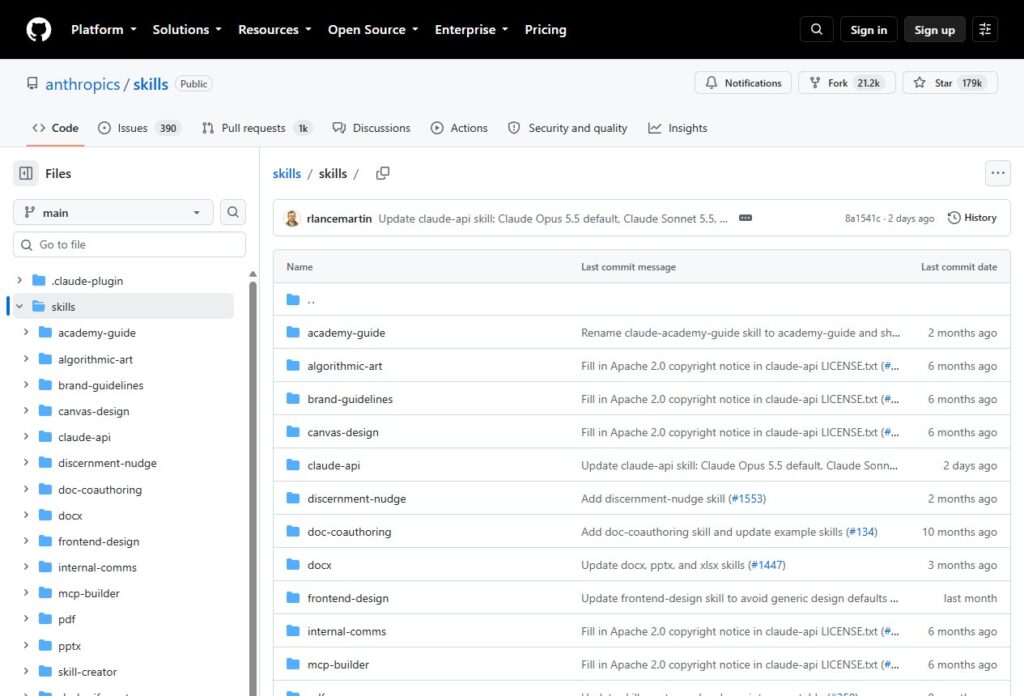1024x696 pixels.
Task: Open the Resources dropdown menu
Action: click(274, 29)
